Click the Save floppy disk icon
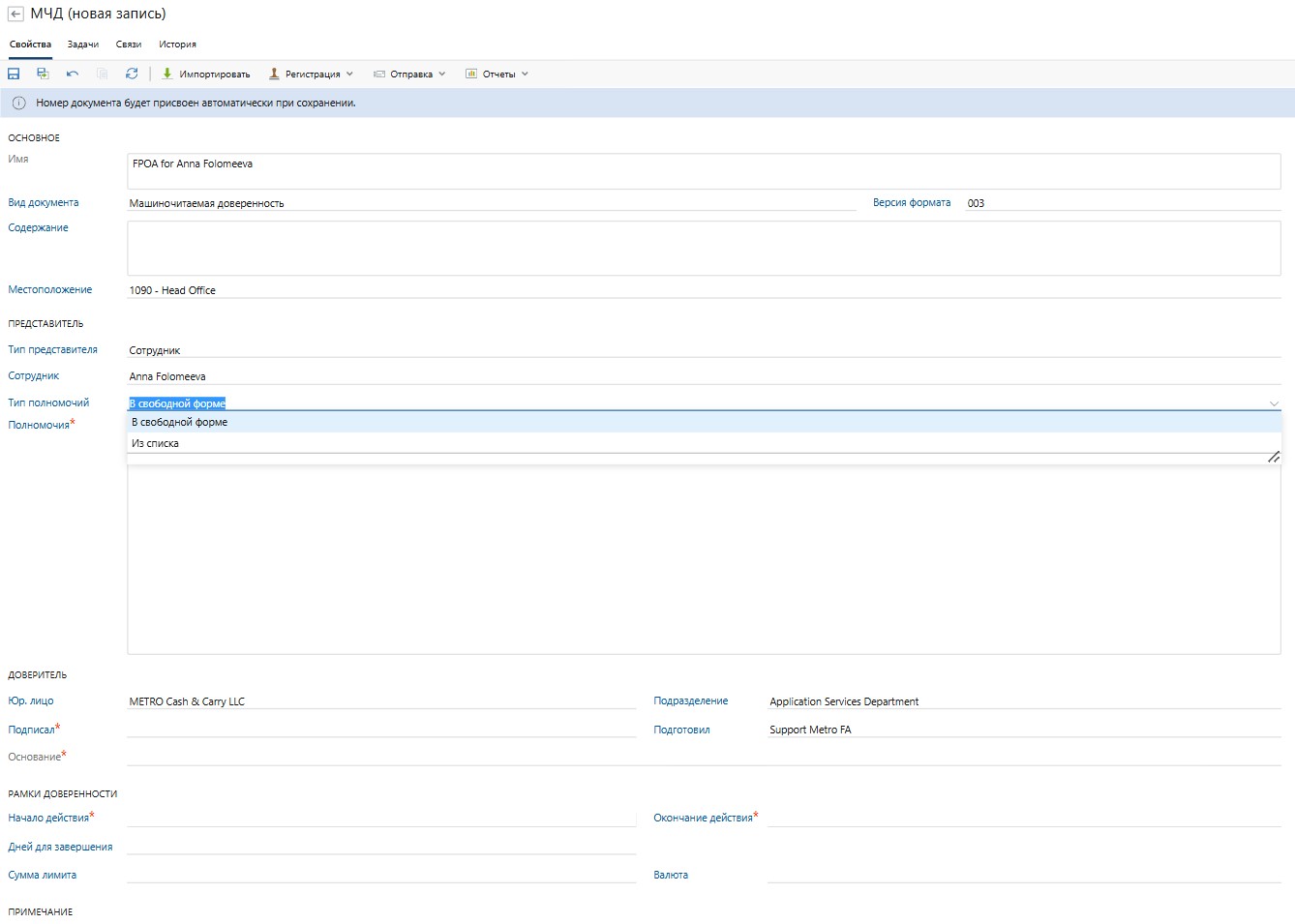Image resolution: width=1295 pixels, height=924 pixels. coord(14,74)
